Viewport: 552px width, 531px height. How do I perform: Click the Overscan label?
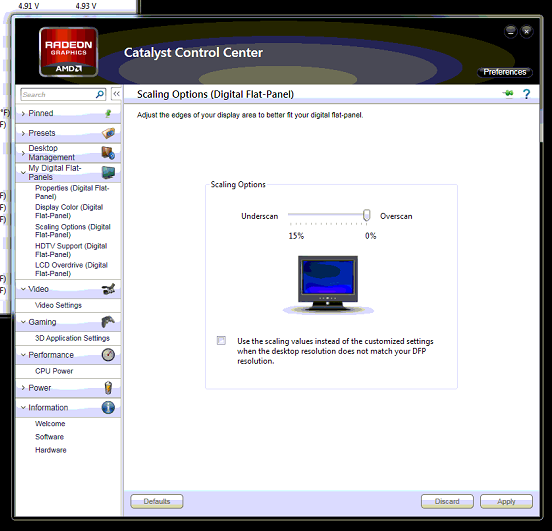[x=396, y=216]
